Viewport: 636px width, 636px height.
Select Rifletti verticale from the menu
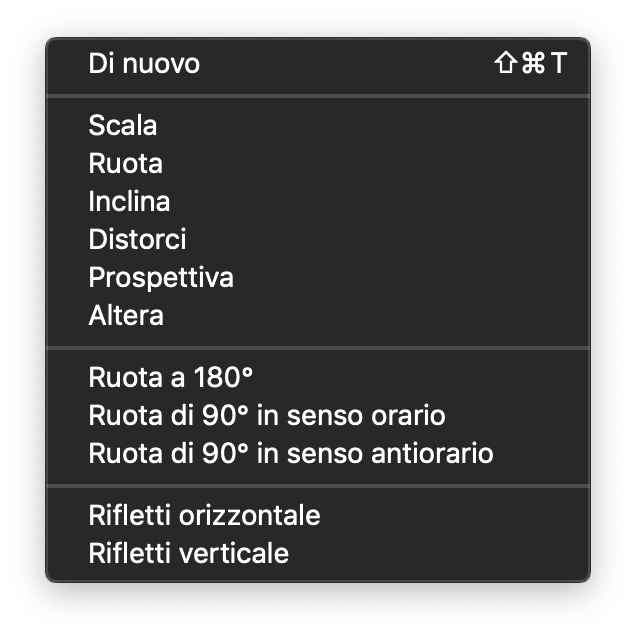[x=188, y=554]
